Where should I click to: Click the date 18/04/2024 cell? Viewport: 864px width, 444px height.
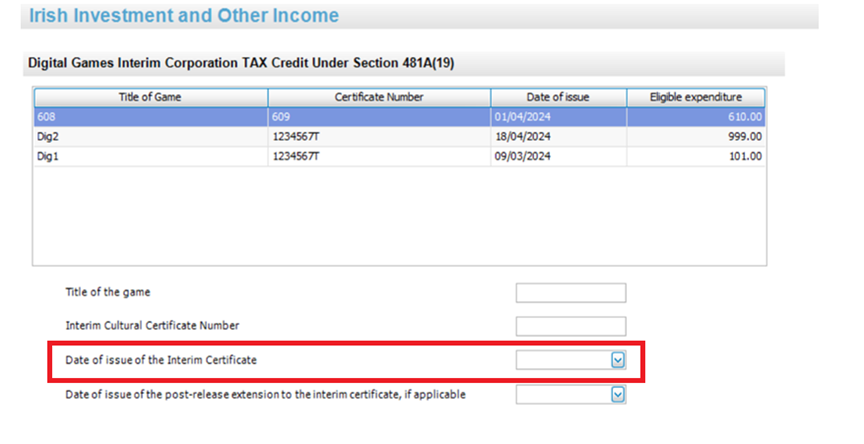558,137
